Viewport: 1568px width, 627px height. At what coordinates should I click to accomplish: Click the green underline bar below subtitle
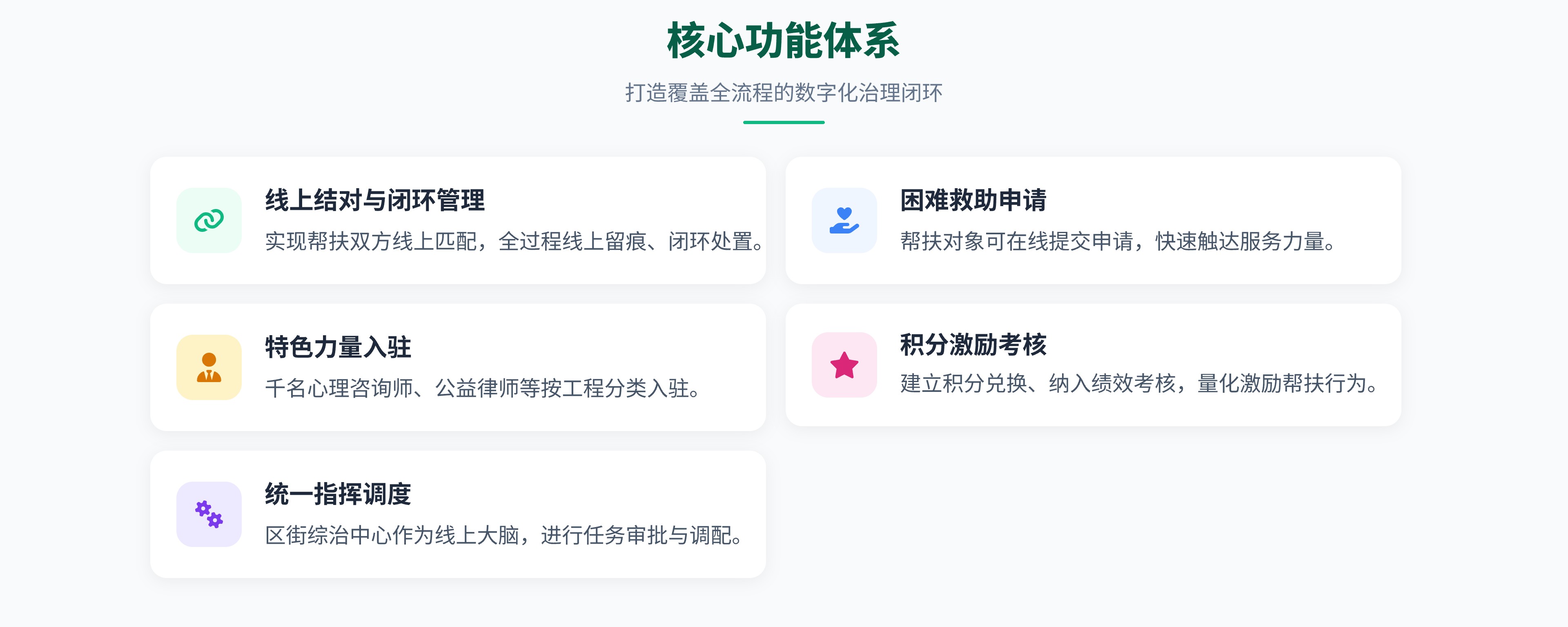point(784,122)
